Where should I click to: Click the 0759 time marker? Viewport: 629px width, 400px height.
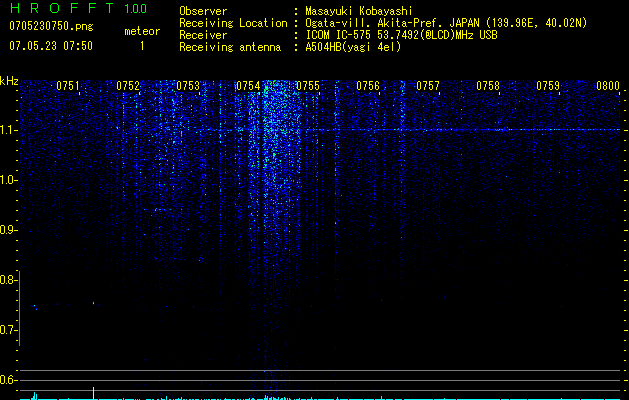click(x=548, y=86)
